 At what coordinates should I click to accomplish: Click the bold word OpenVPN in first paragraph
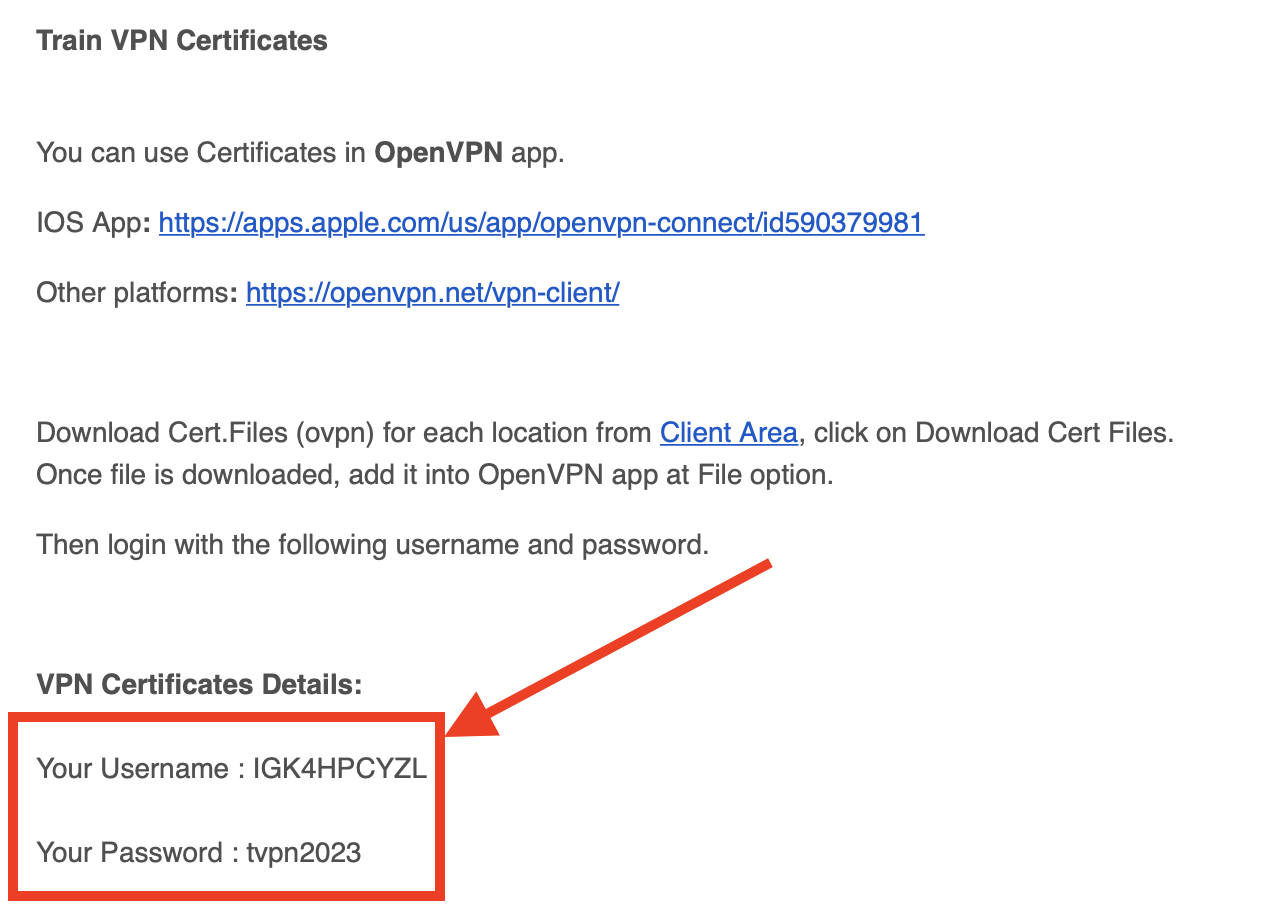point(439,153)
